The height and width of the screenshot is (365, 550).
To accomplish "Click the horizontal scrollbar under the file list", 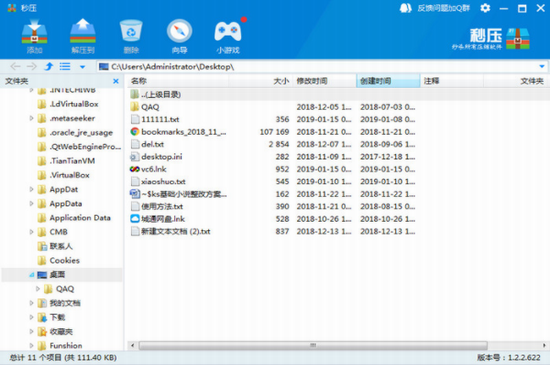I will coord(313,345).
